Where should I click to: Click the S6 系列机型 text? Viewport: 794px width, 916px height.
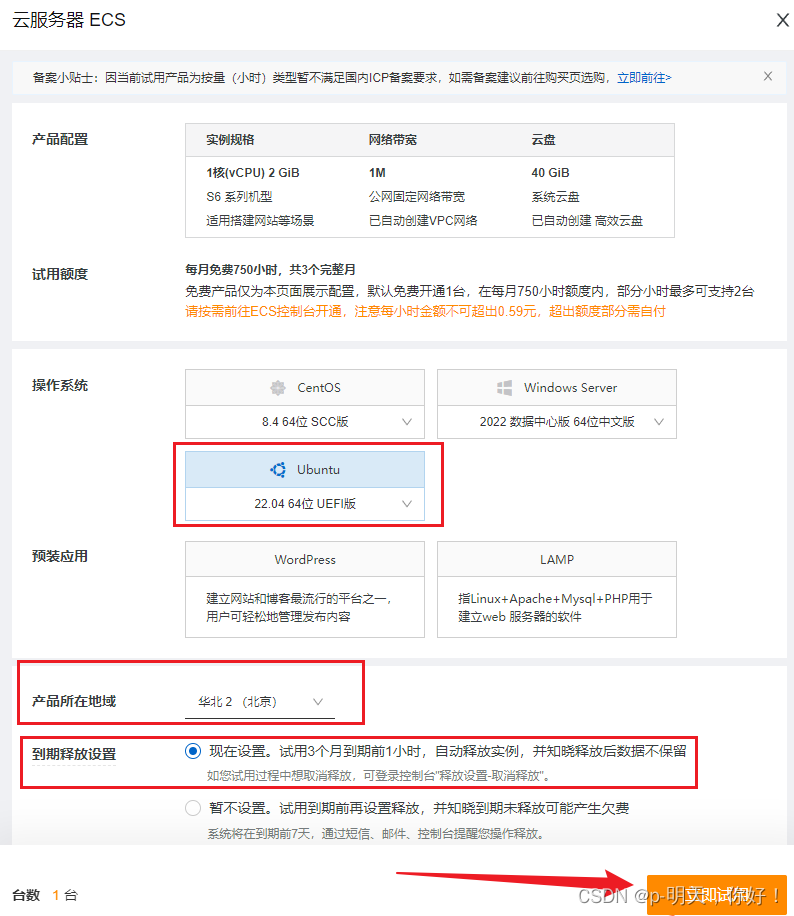click(239, 197)
